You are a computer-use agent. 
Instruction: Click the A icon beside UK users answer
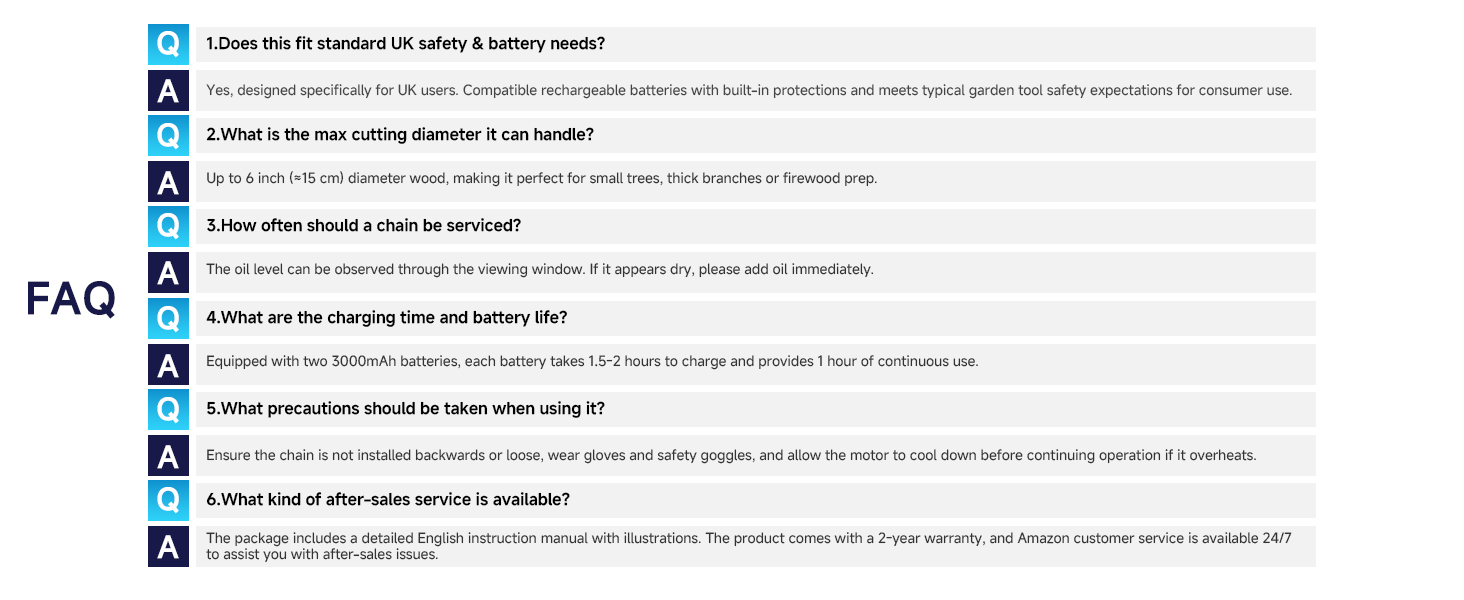168,90
